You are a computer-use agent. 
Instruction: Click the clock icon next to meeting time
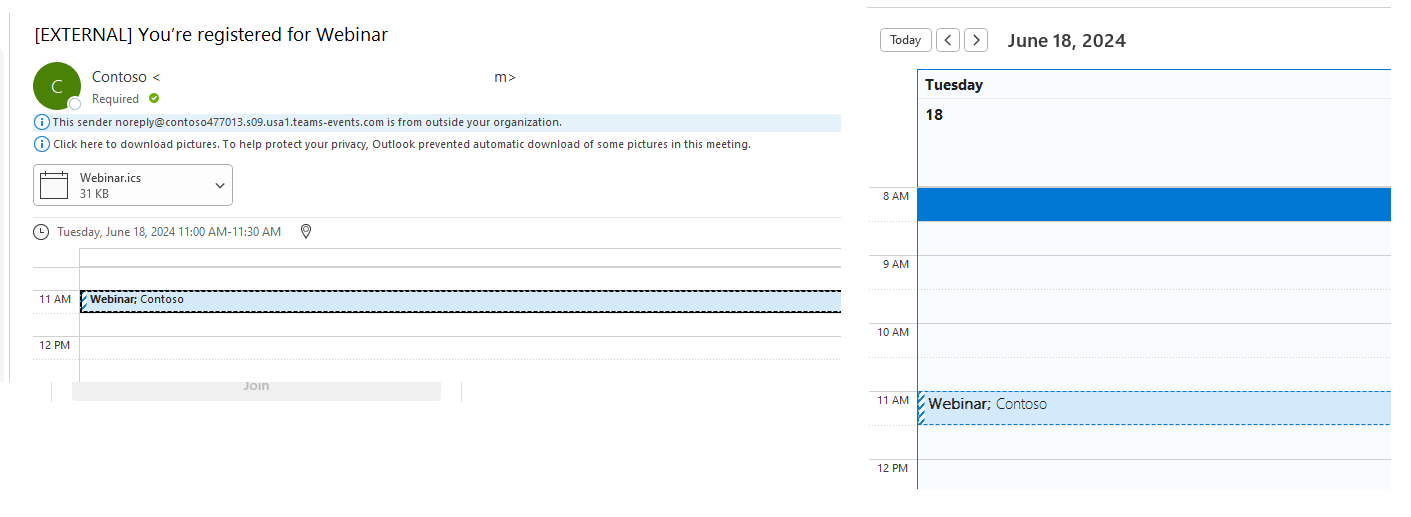41,232
